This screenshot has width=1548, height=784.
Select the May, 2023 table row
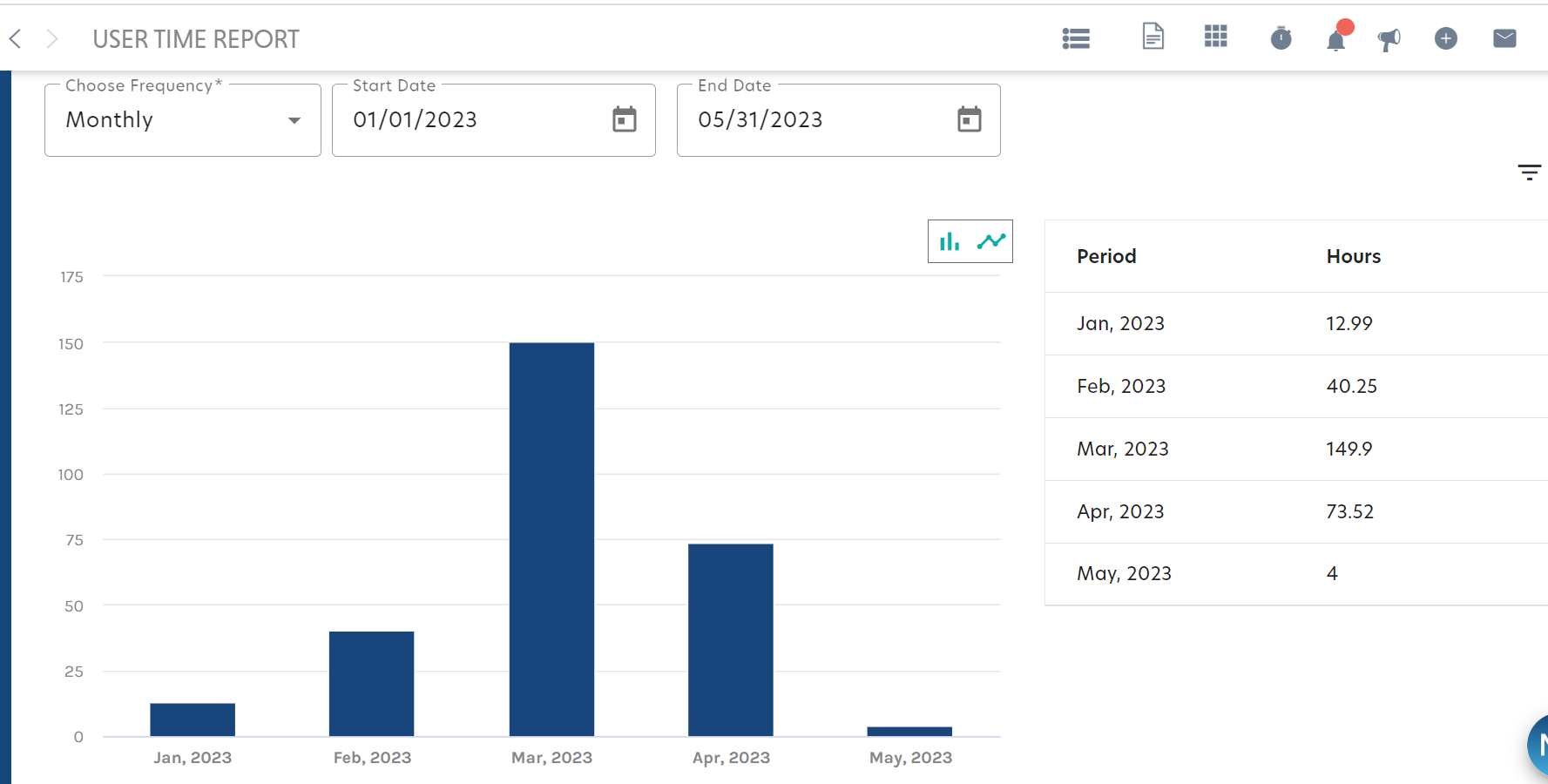[1296, 573]
